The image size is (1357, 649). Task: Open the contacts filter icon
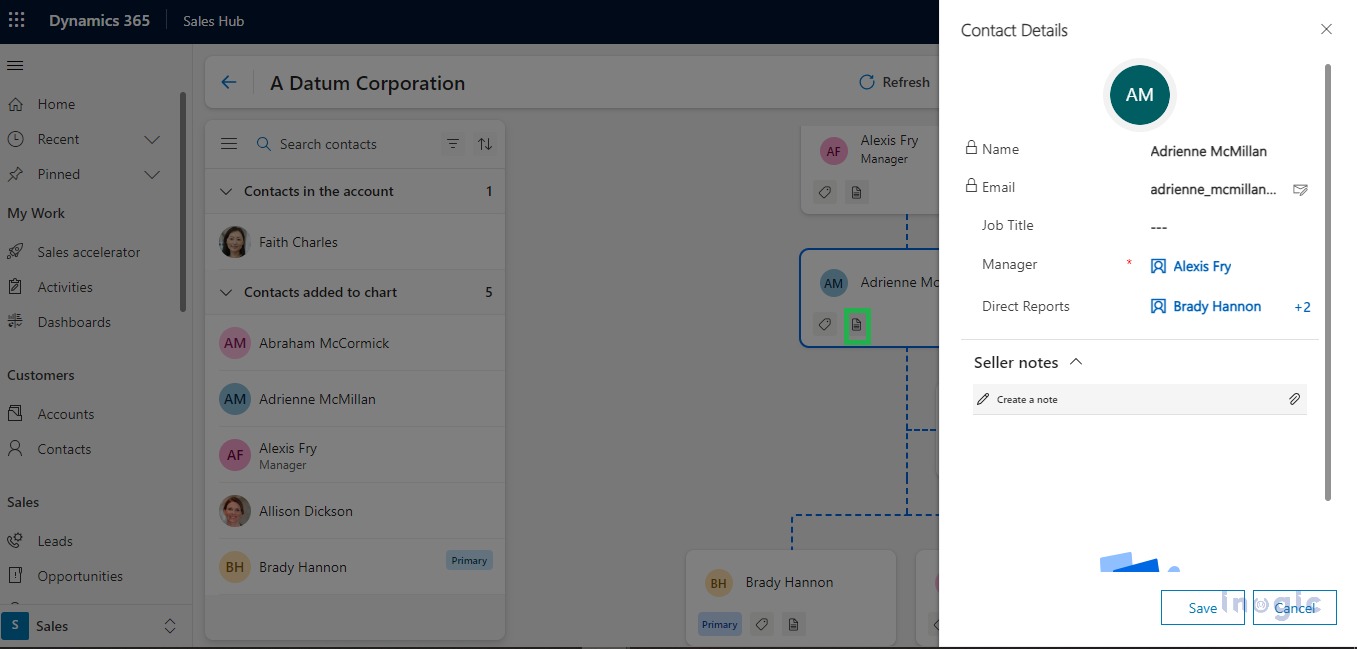click(x=453, y=144)
